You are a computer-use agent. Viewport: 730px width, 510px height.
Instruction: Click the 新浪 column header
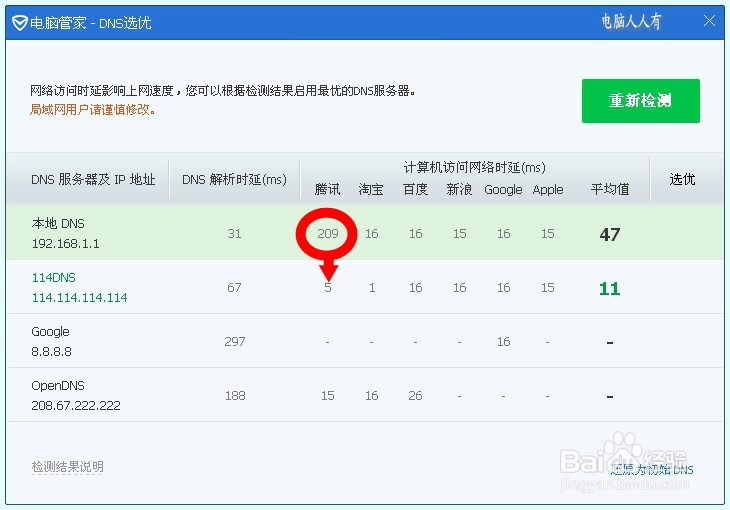459,190
